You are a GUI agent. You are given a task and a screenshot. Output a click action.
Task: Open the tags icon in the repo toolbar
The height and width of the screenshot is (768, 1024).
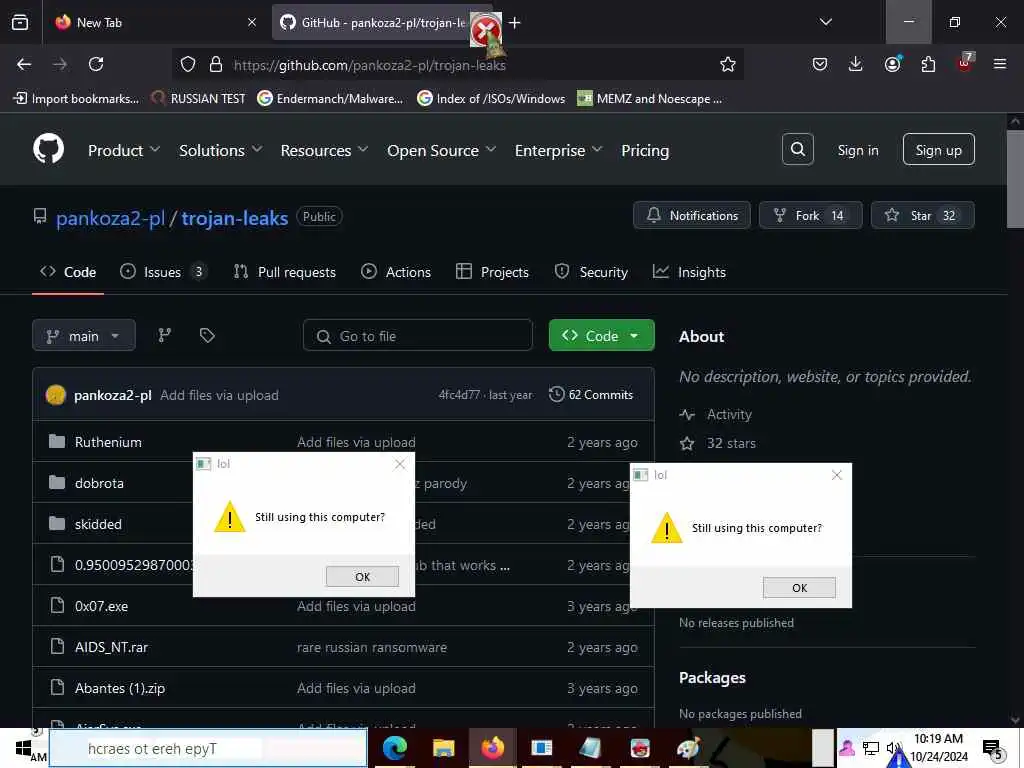207,335
